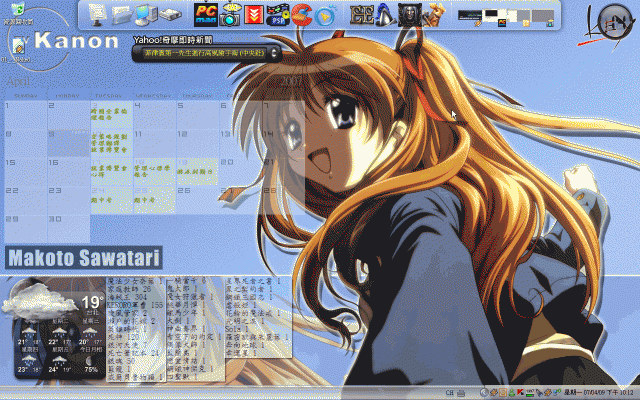Select the first running-window thumbnail in the dock

click(x=470, y=17)
